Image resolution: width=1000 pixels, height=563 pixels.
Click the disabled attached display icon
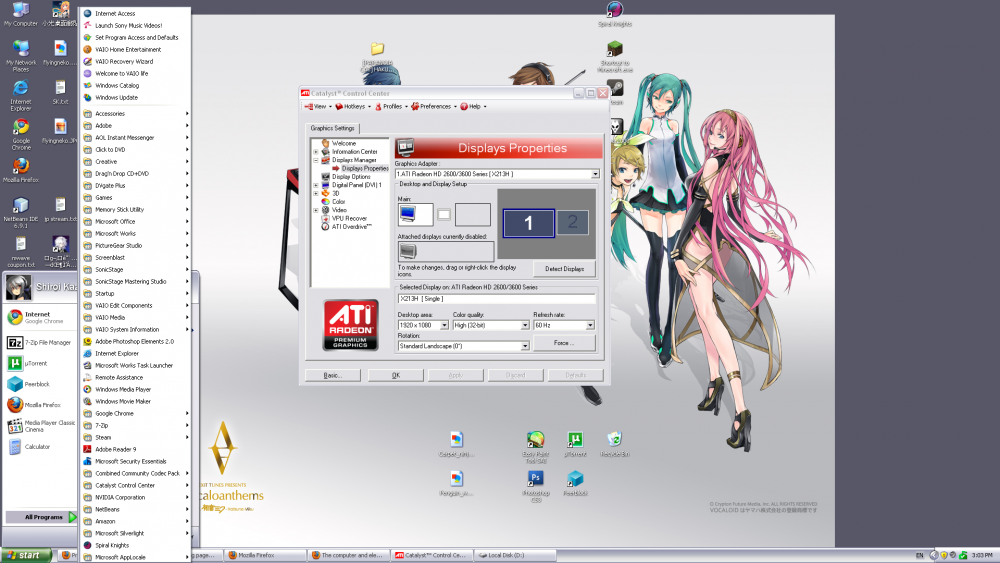[408, 251]
